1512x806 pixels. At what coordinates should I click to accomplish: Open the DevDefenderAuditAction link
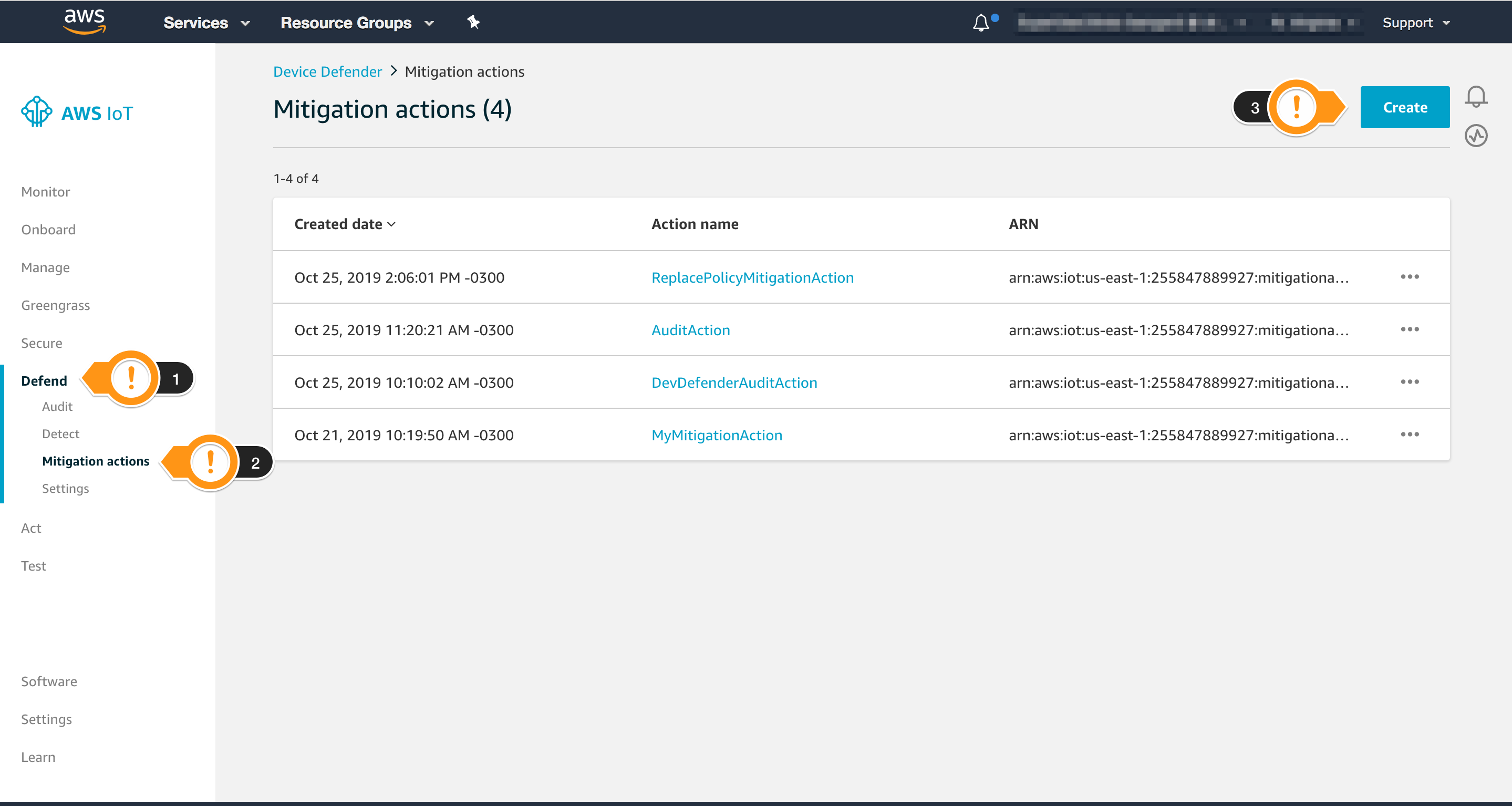734,383
